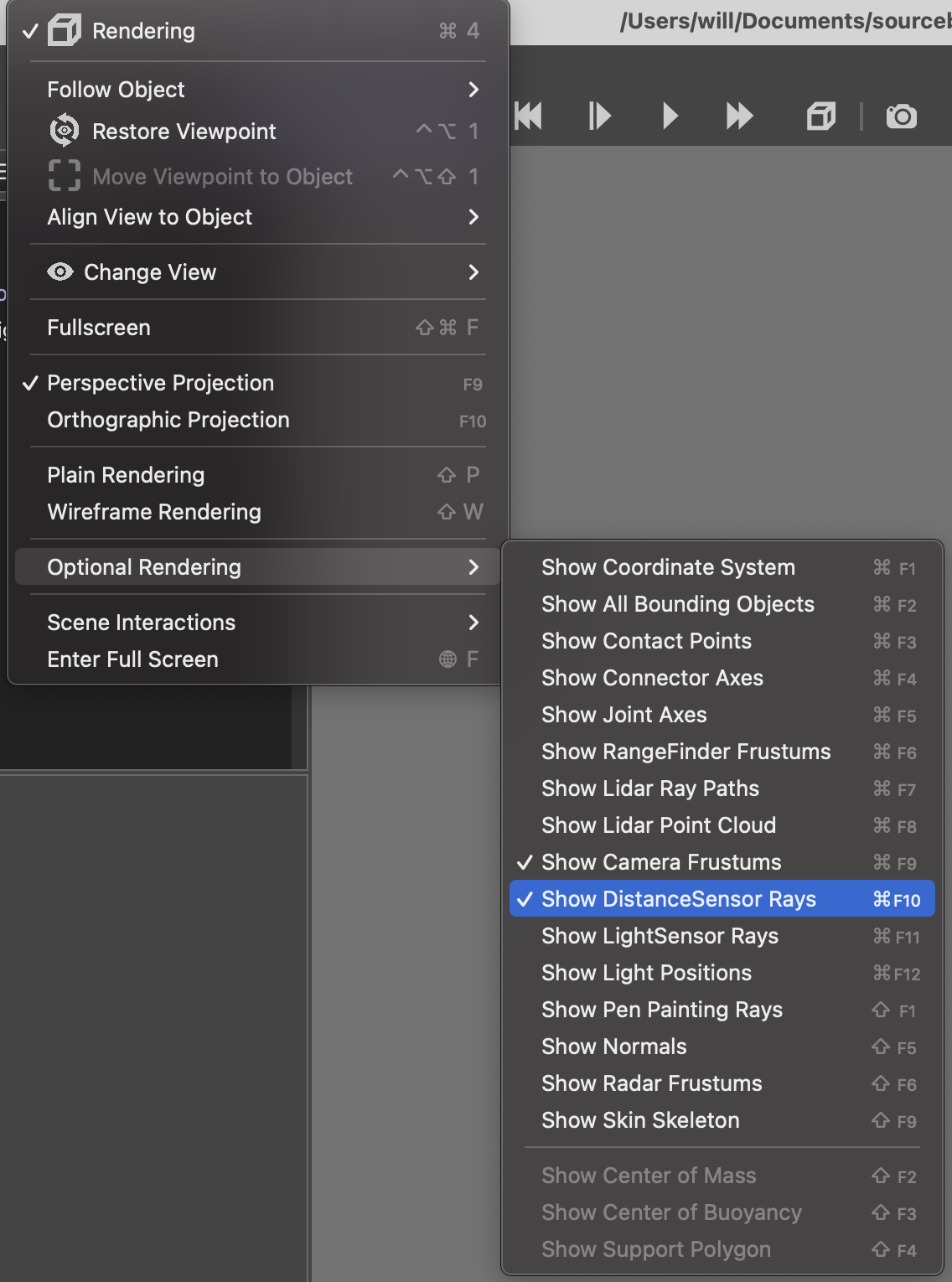Click the fast forward simulation icon

coord(738,116)
